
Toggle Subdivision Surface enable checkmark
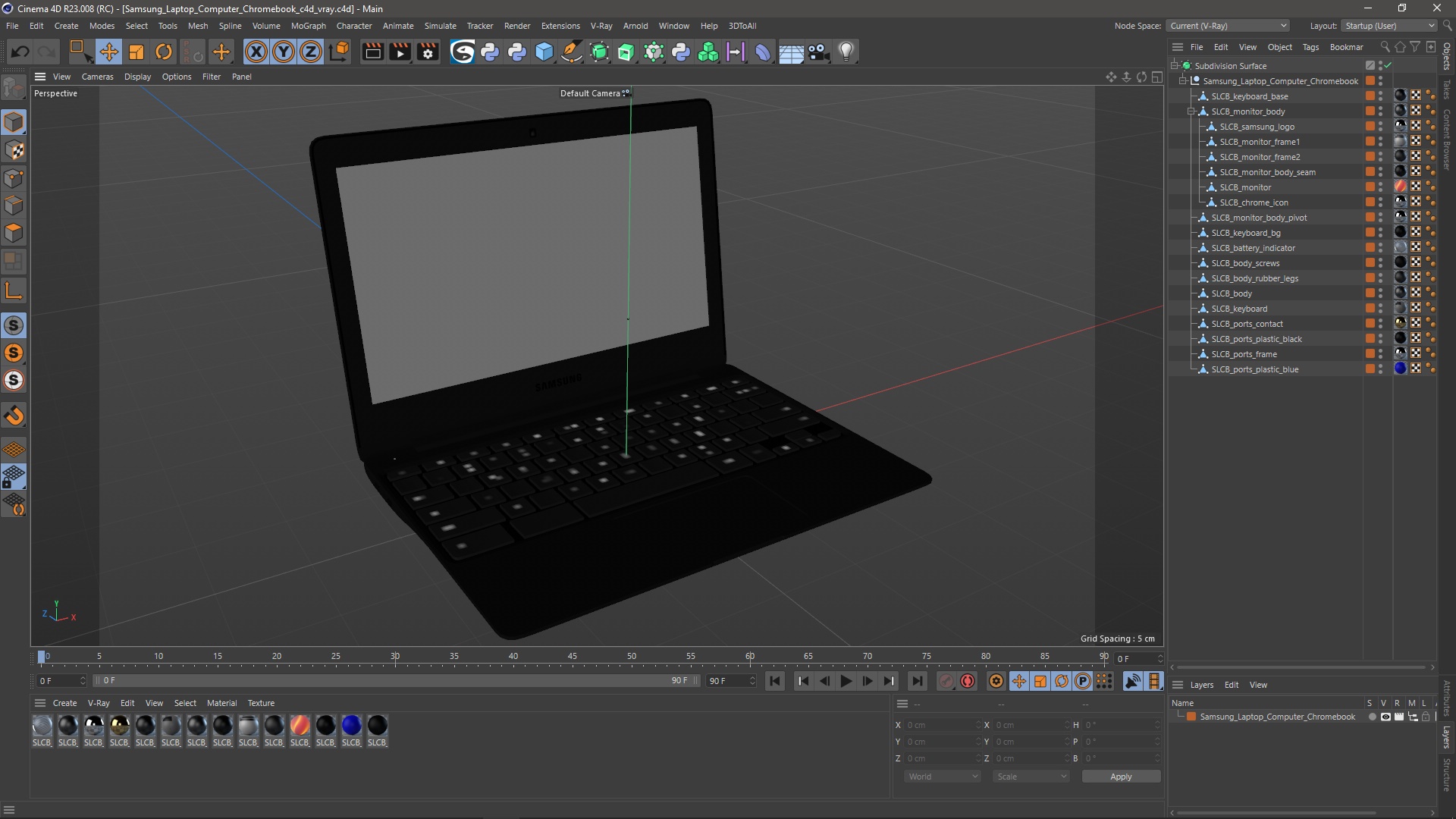point(1388,65)
